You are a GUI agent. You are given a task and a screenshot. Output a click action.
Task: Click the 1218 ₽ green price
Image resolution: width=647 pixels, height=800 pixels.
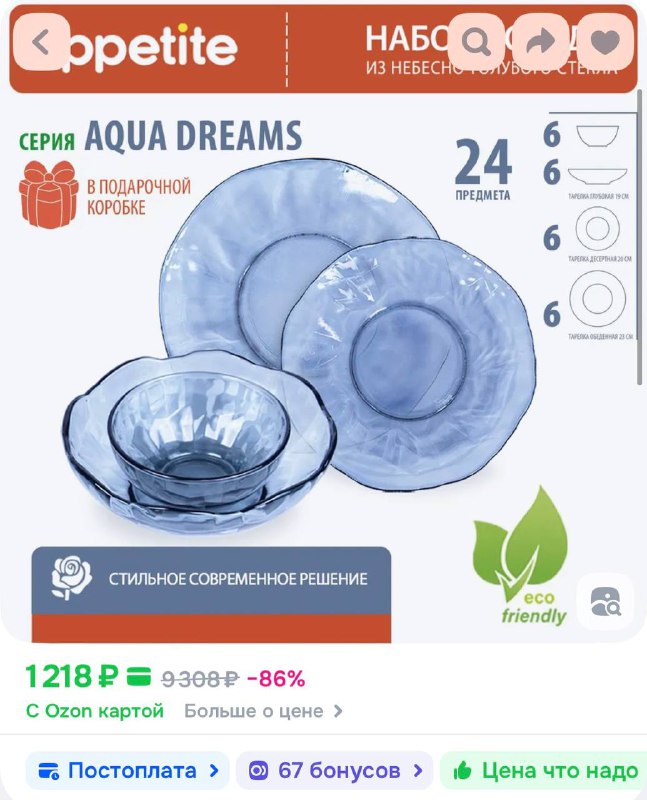click(x=71, y=677)
